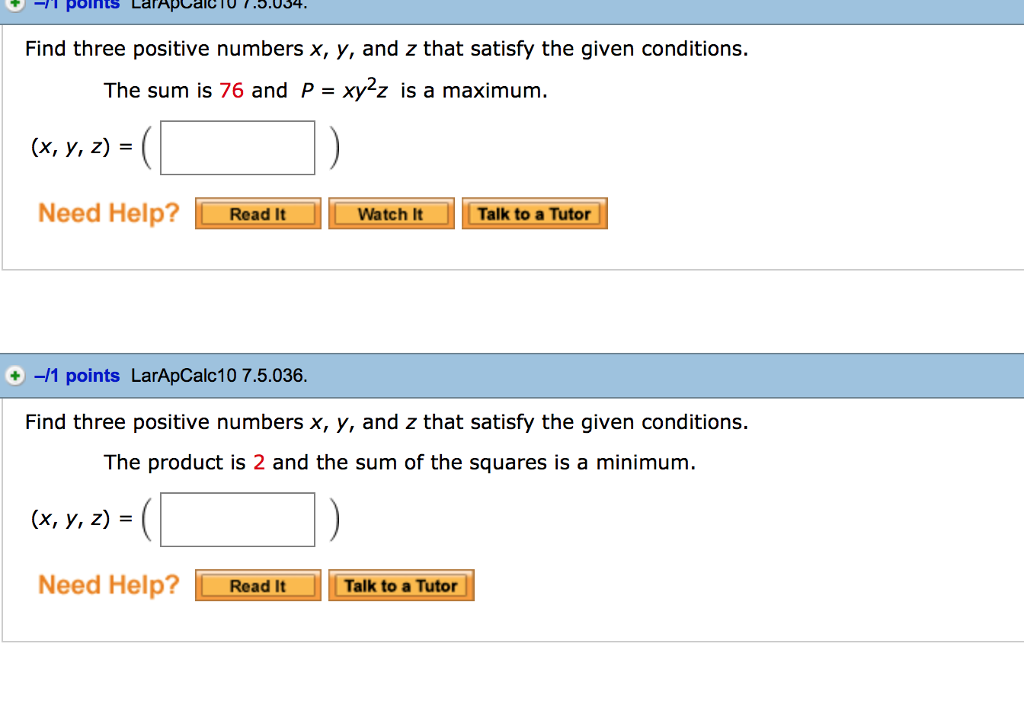Launch Talk to a Tutor for the minimum-sum problem
This screenshot has width=1024, height=727.
click(401, 585)
